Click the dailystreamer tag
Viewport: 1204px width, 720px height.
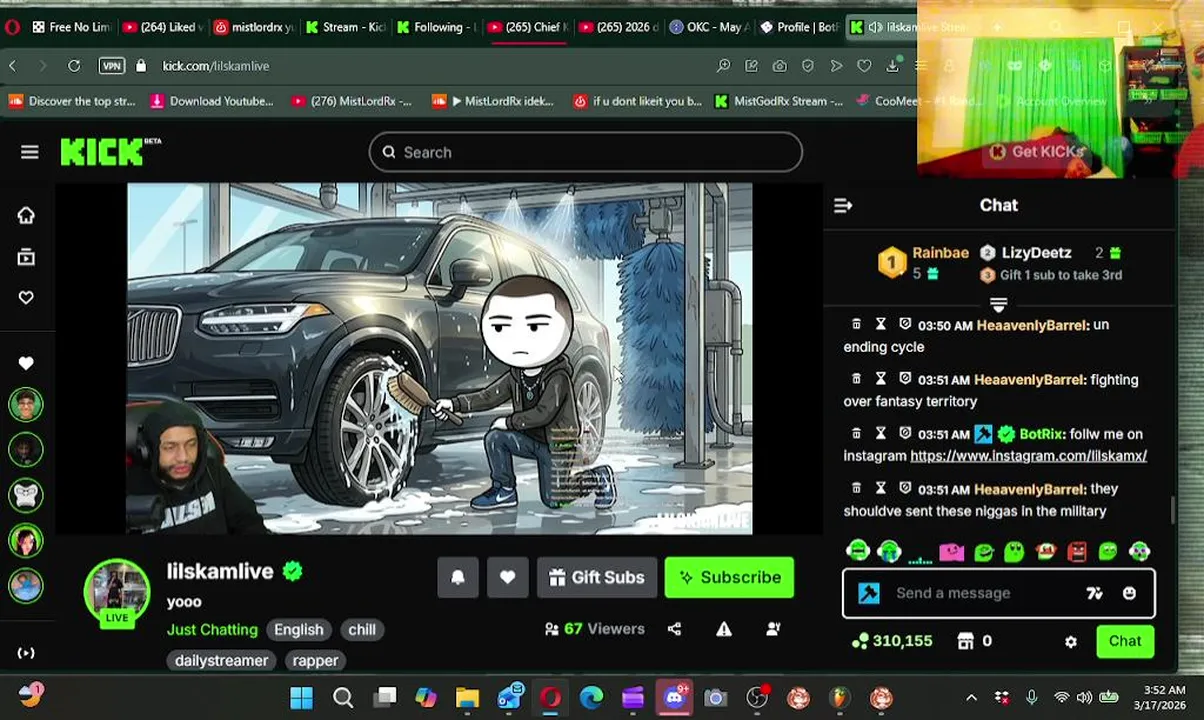pos(221,660)
